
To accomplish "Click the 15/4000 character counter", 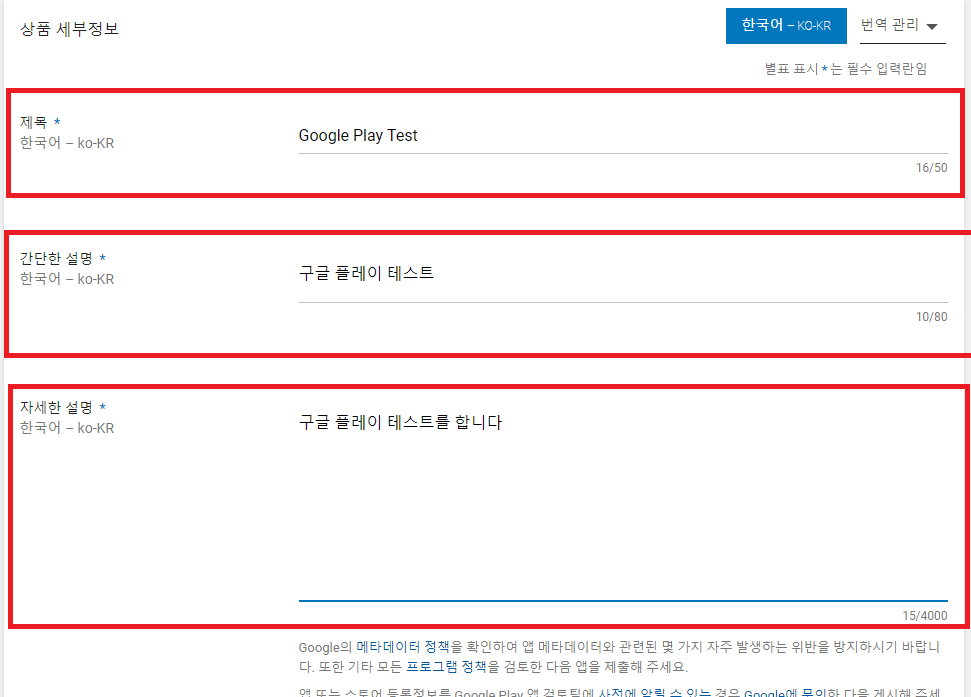I will tap(925, 616).
